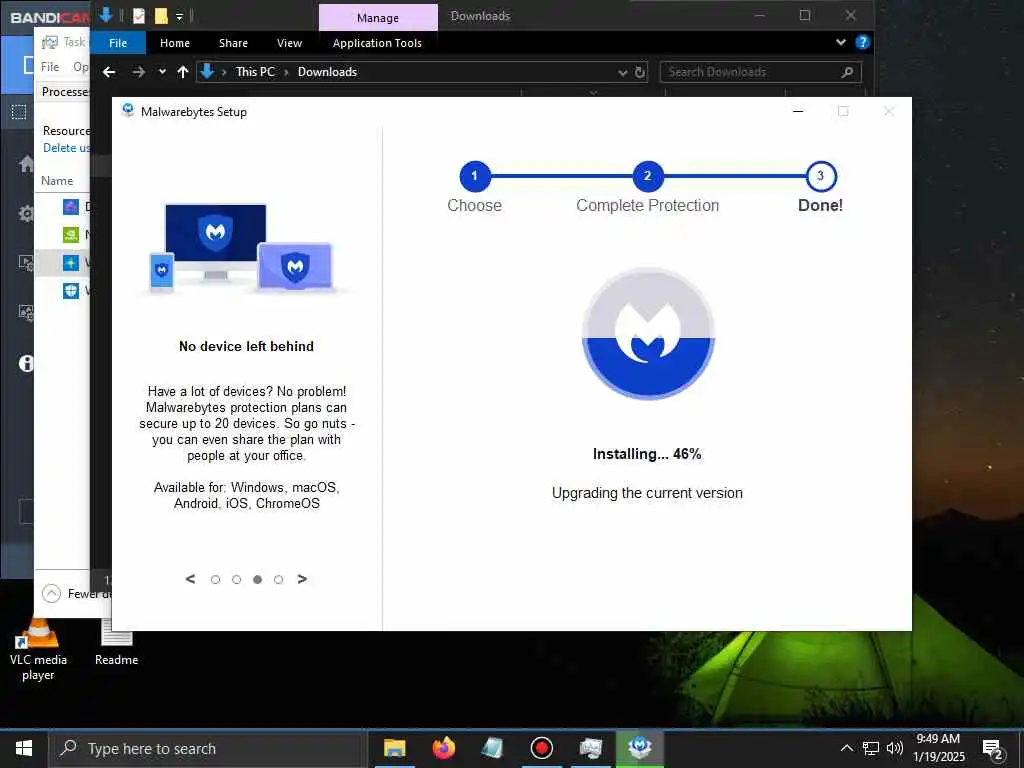Open Bandicam recorder taskbar icon
This screenshot has width=1024, height=768.
(x=541, y=748)
